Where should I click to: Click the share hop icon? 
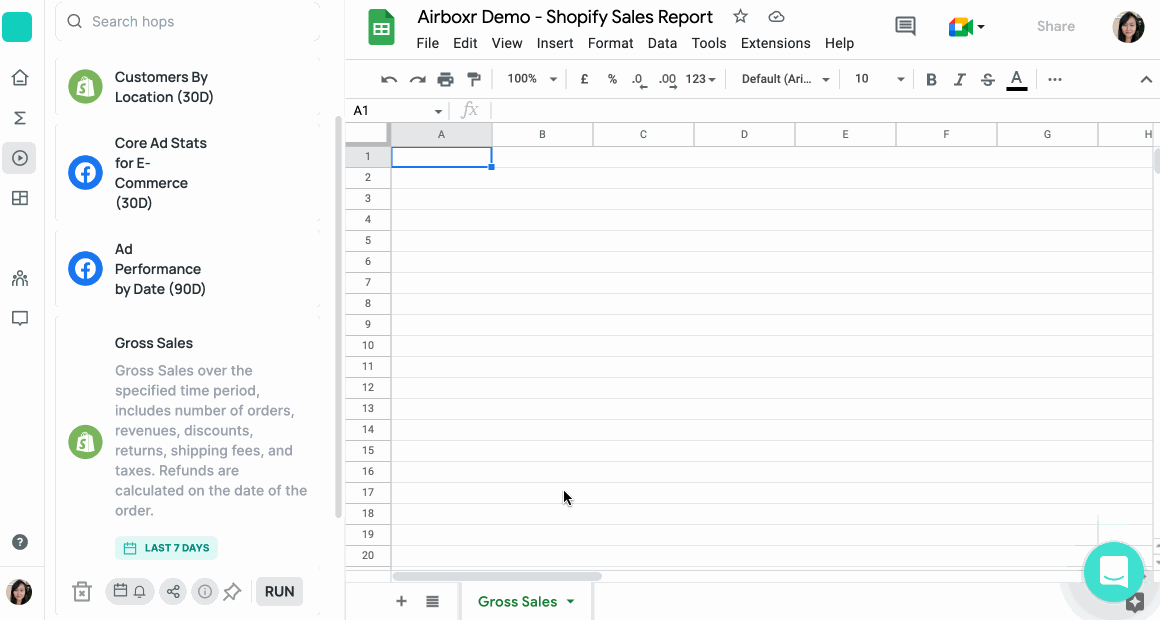pos(173,591)
